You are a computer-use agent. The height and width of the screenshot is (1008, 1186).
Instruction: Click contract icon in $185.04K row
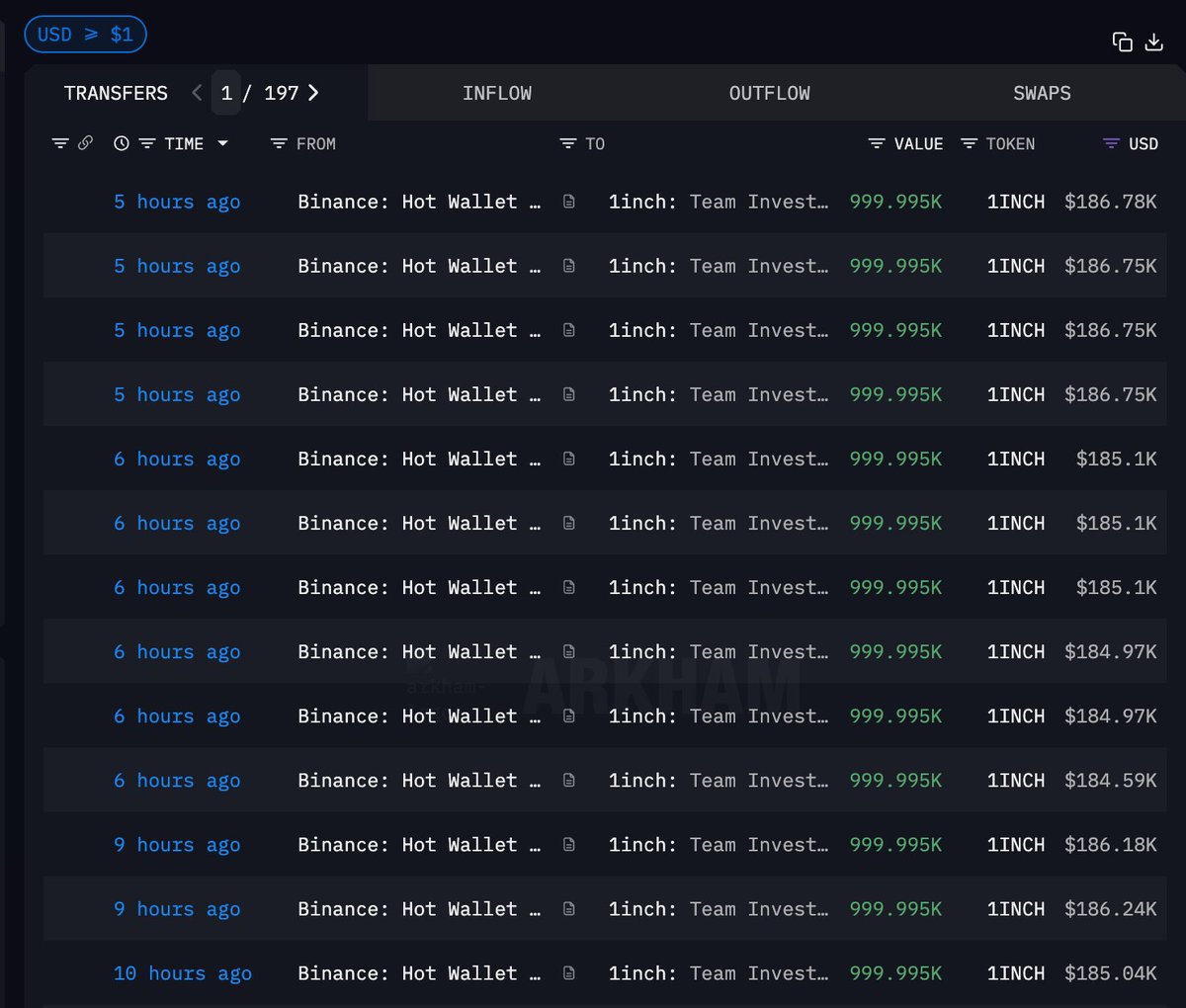(x=569, y=973)
